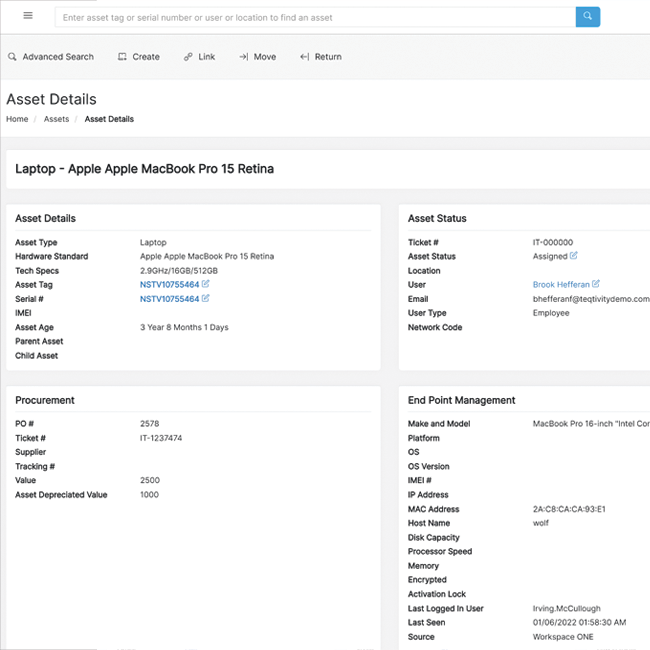Go to Home in breadcrumb
Screen dimensions: 650x650
17,119
